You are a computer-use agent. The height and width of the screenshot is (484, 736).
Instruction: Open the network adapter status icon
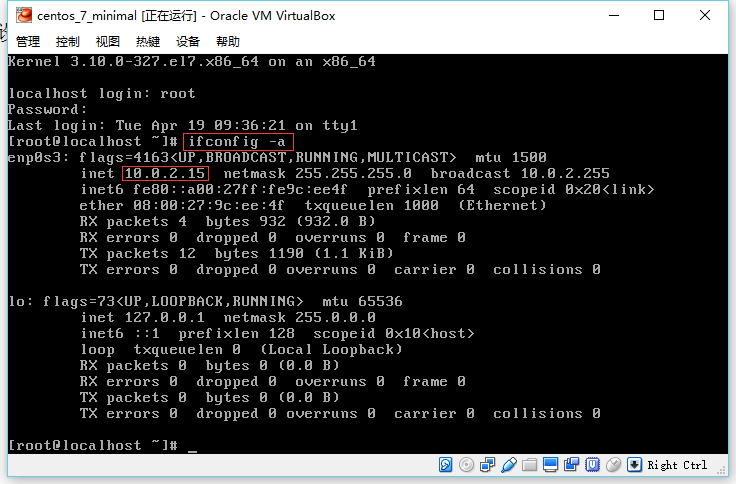pyautogui.click(x=487, y=465)
